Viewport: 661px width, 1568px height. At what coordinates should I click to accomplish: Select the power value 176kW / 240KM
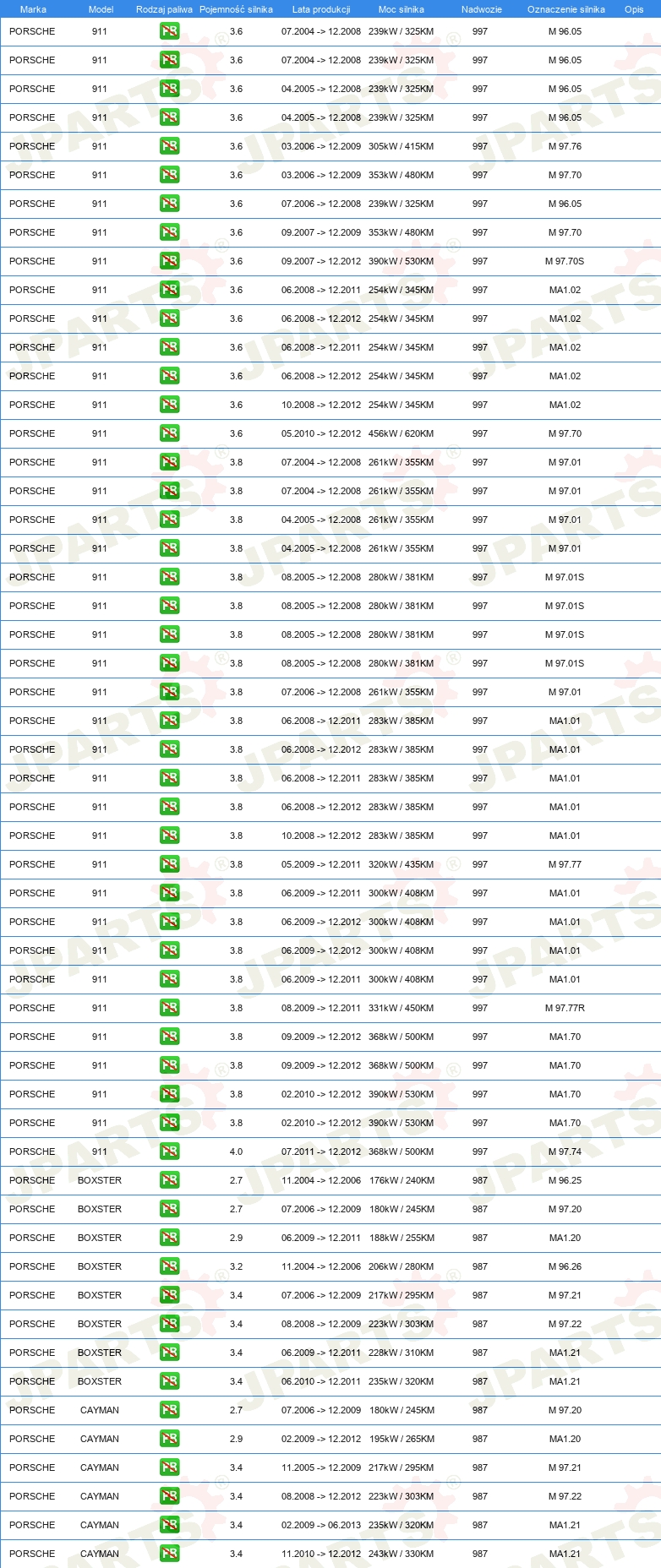point(402,1180)
